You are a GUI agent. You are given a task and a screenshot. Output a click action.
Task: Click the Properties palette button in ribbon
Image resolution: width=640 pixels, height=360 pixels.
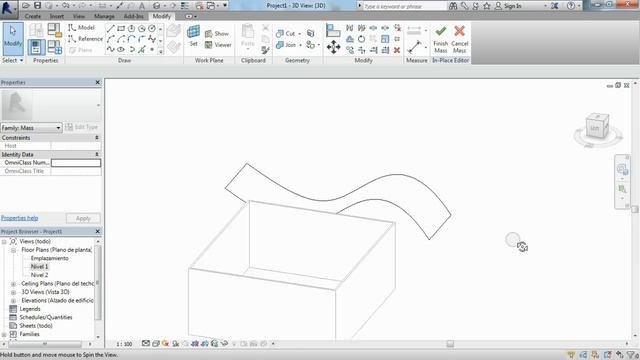coord(36,47)
